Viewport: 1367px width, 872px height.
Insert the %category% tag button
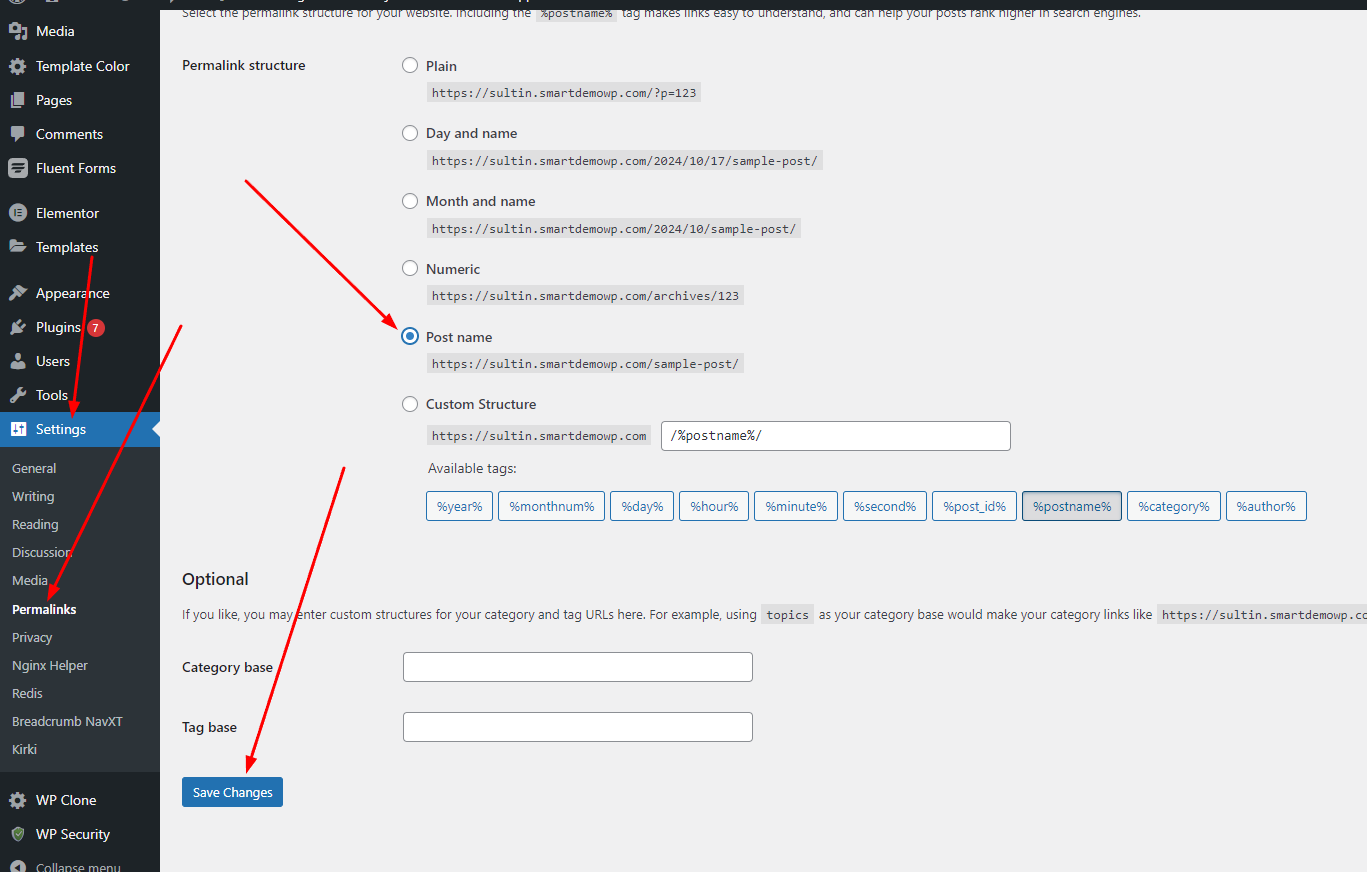(x=1173, y=506)
